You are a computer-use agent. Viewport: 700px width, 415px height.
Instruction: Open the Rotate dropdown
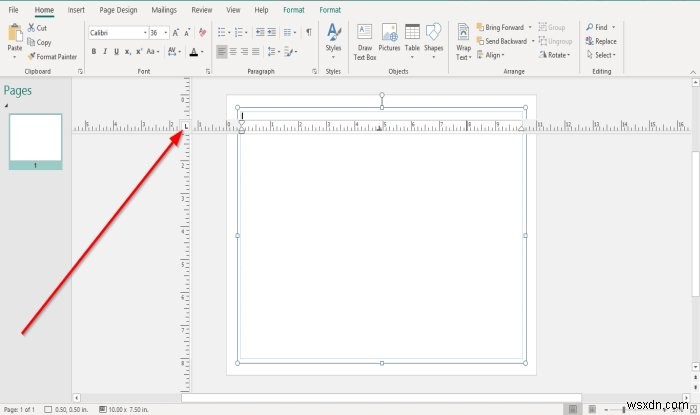point(554,55)
